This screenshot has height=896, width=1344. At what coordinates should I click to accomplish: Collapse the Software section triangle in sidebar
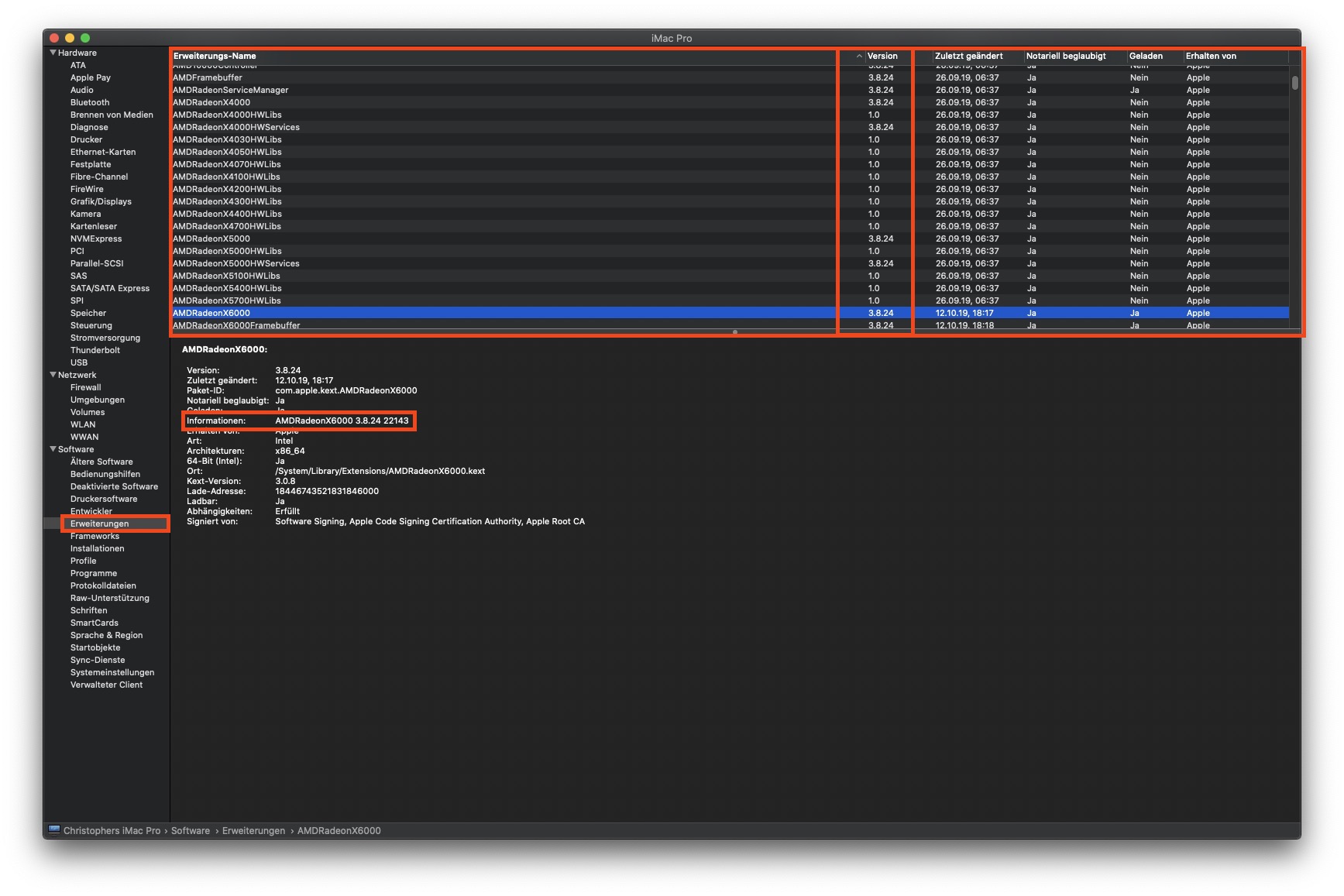tap(53, 449)
